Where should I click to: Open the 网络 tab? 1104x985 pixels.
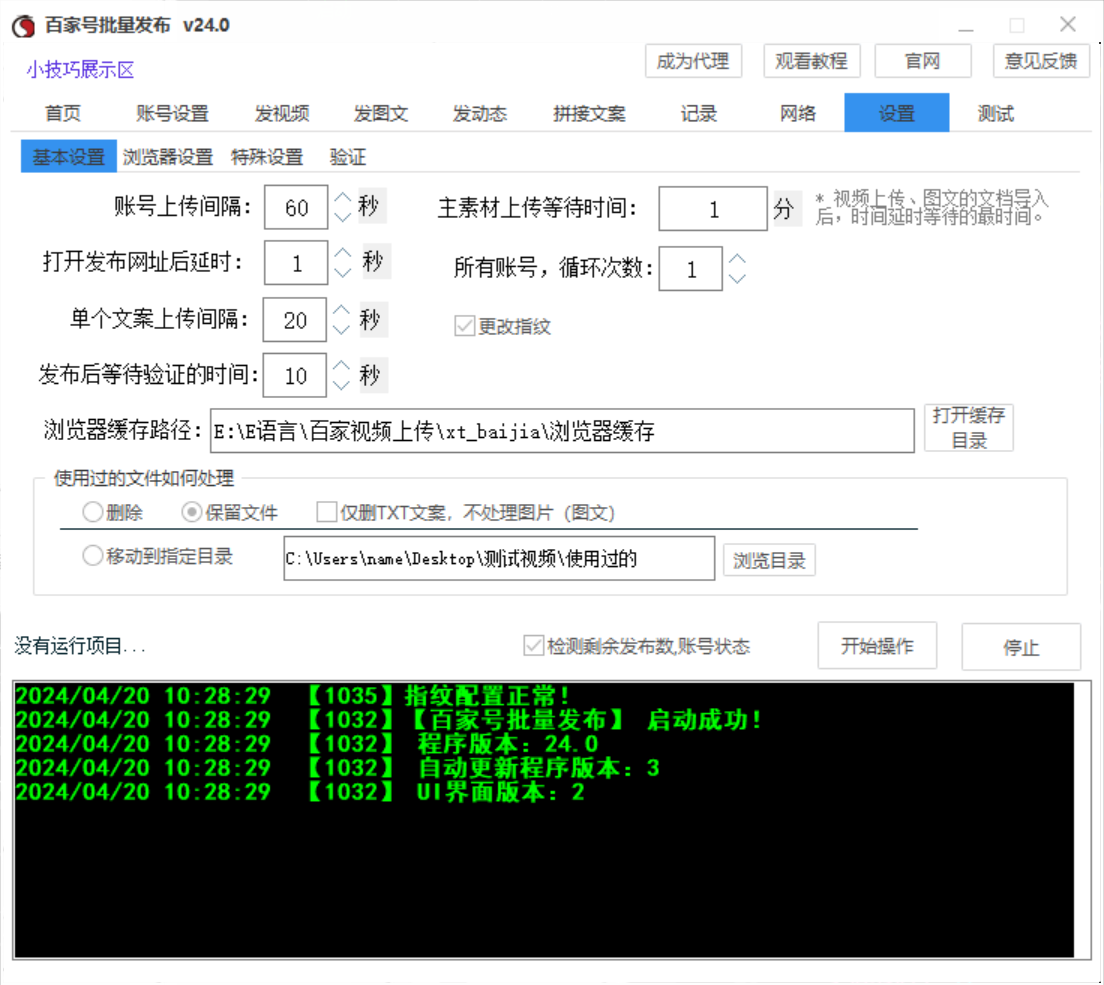click(x=797, y=113)
